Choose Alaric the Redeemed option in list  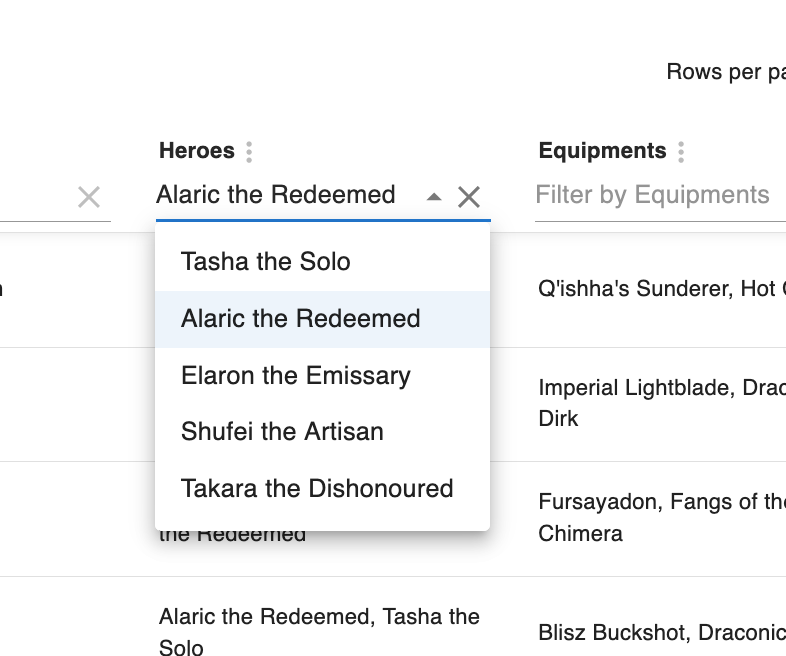(x=300, y=319)
